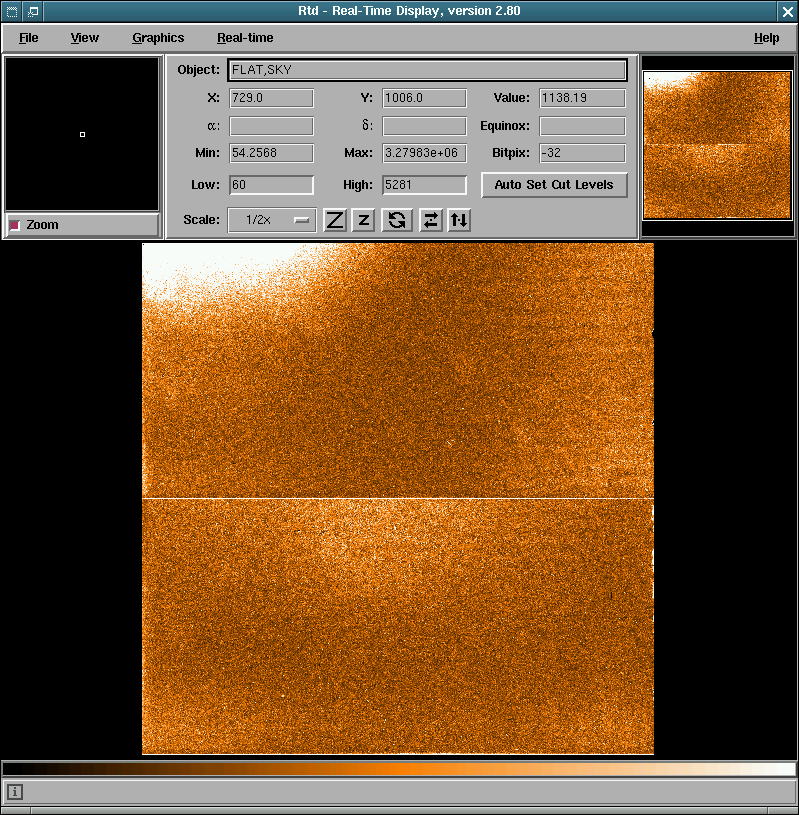Screen dimensions: 799x815
Task: Click the color ramp bar below the image
Action: point(399,769)
